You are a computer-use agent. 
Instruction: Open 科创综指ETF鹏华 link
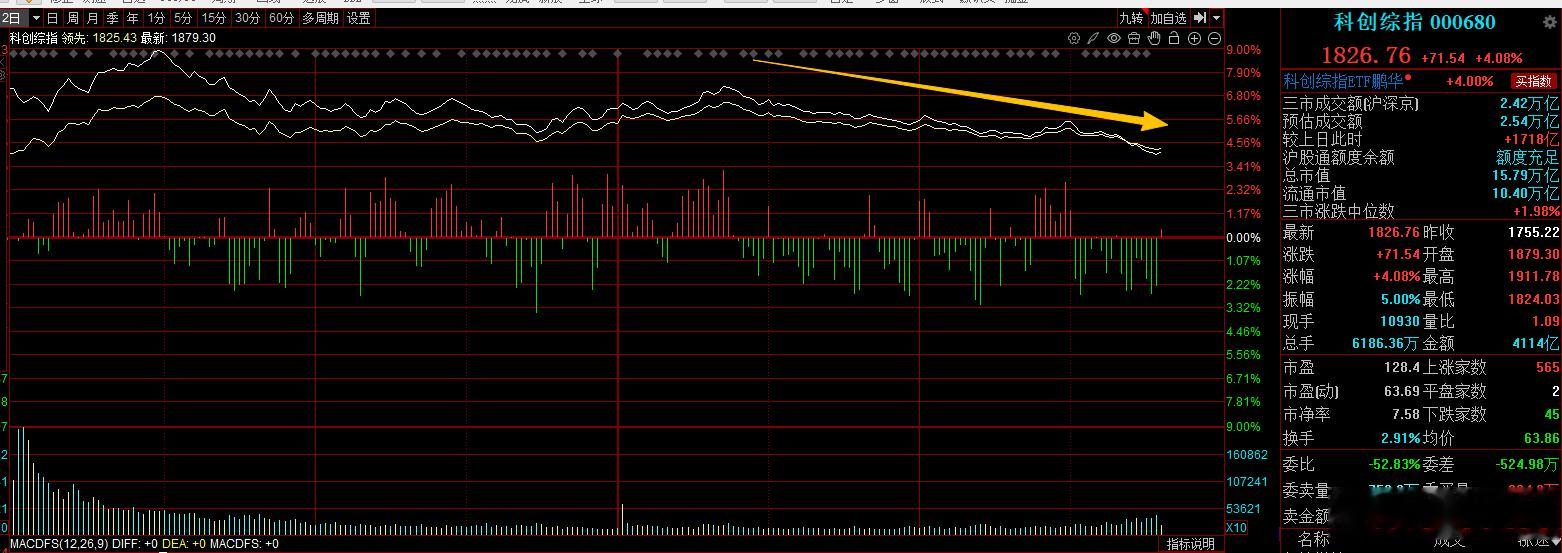tap(1343, 81)
